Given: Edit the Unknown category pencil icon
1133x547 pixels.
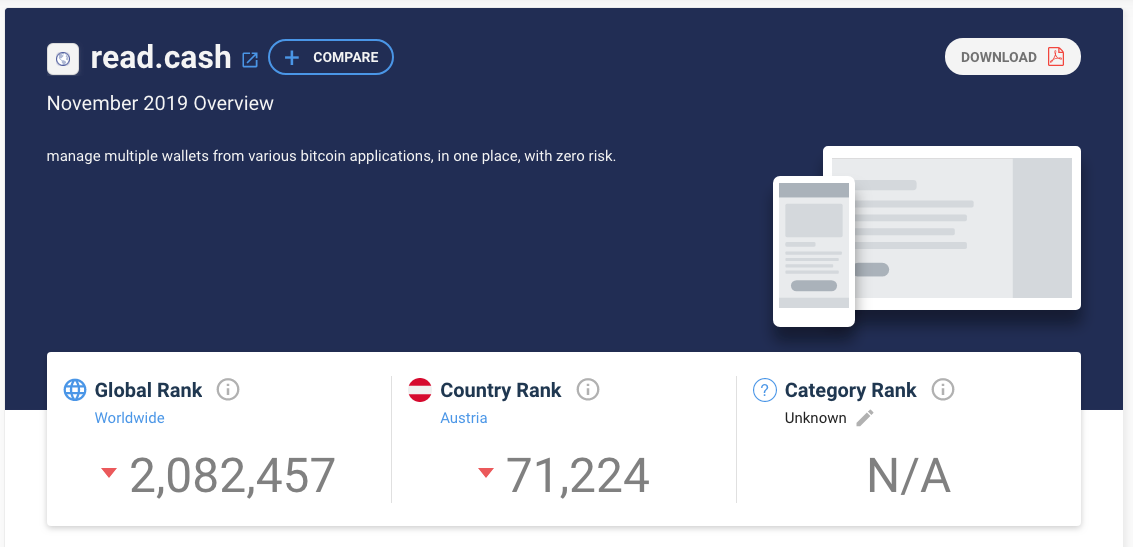Looking at the screenshot, I should (x=865, y=418).
